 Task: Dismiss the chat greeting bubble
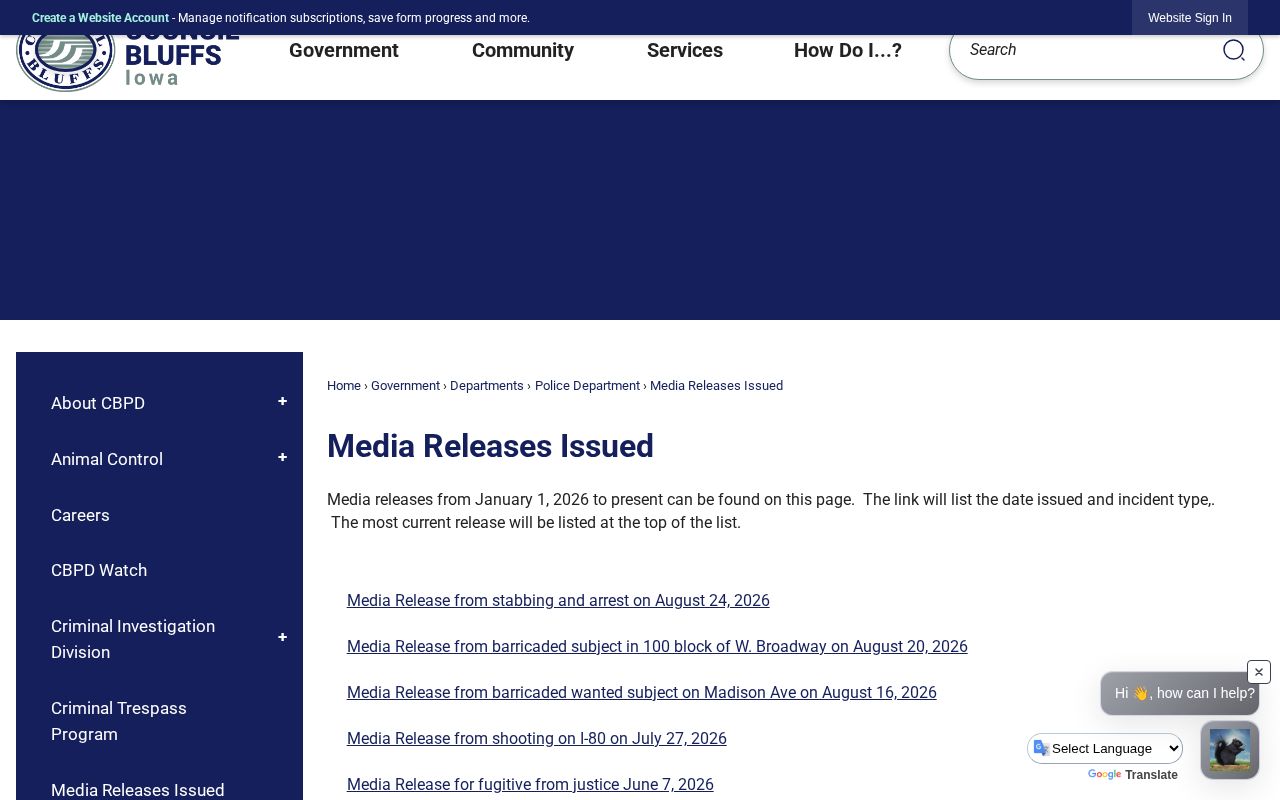(1259, 672)
